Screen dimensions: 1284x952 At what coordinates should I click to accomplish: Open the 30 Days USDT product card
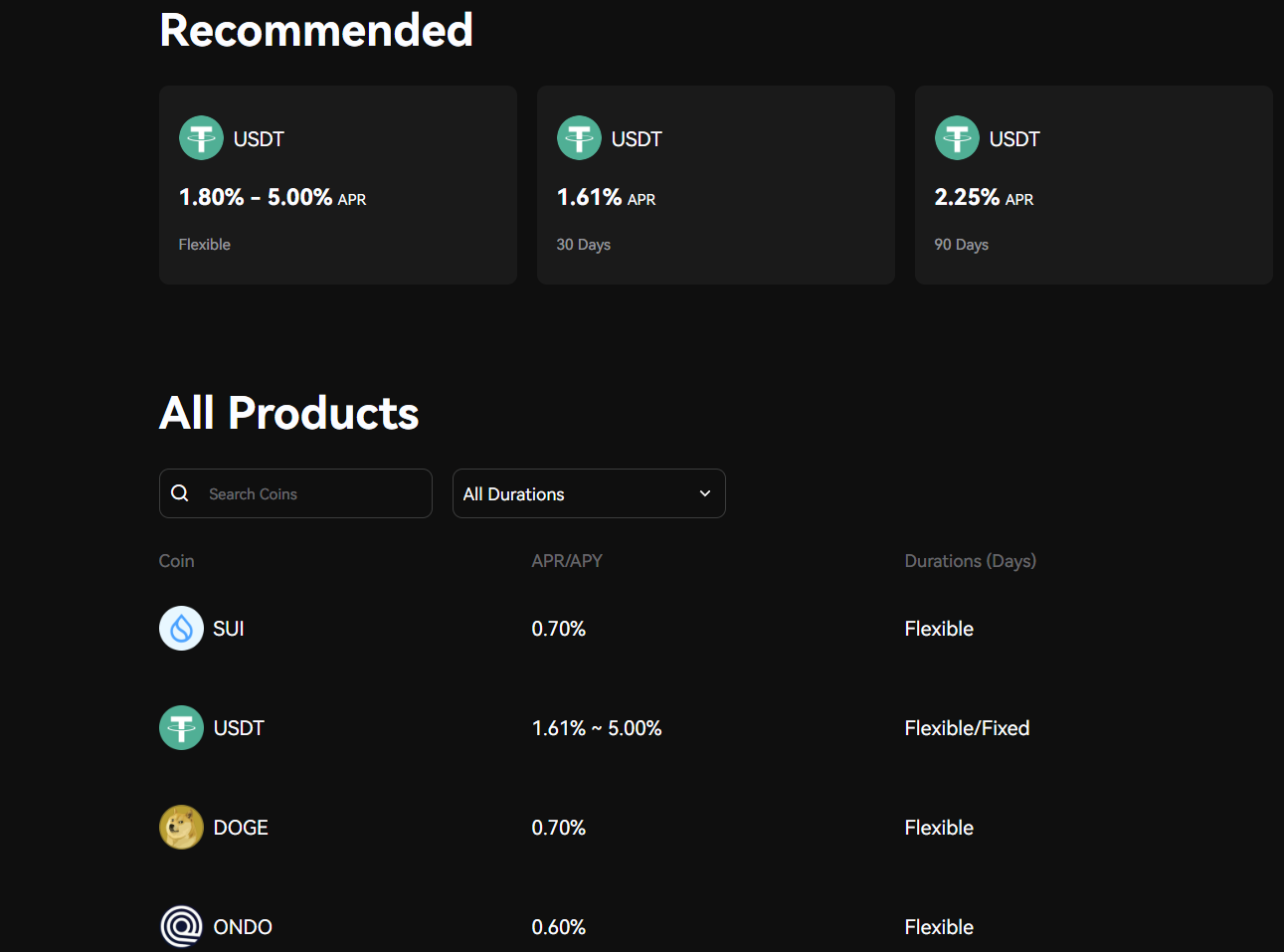[715, 184]
